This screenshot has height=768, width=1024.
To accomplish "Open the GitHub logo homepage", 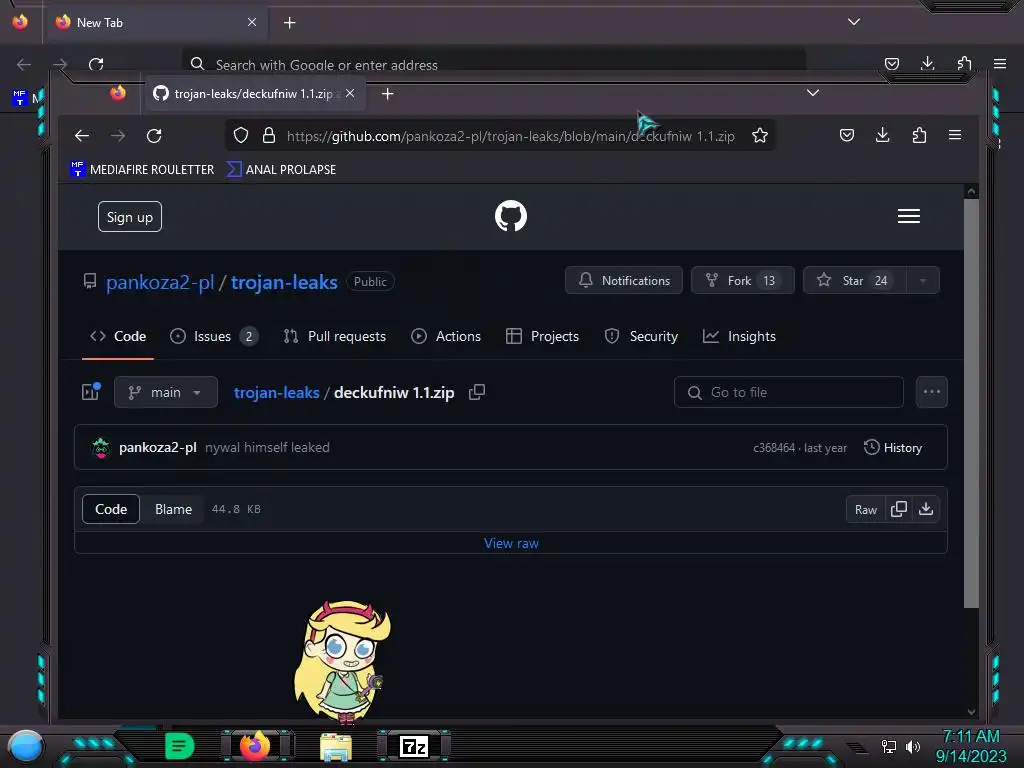I will [x=511, y=216].
